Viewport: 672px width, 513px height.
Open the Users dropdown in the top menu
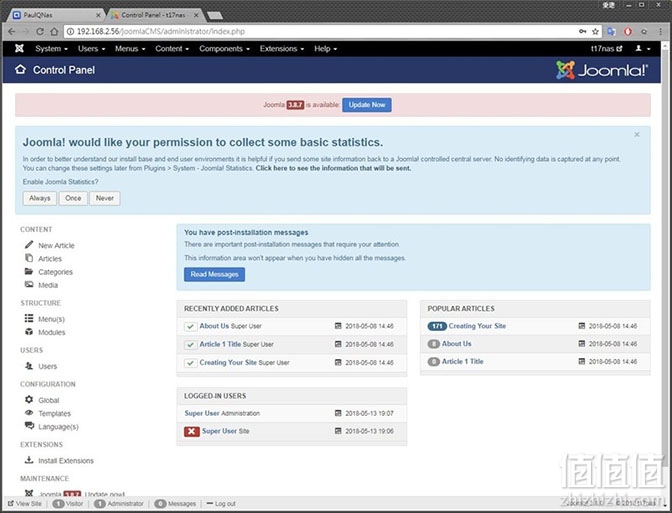91,48
